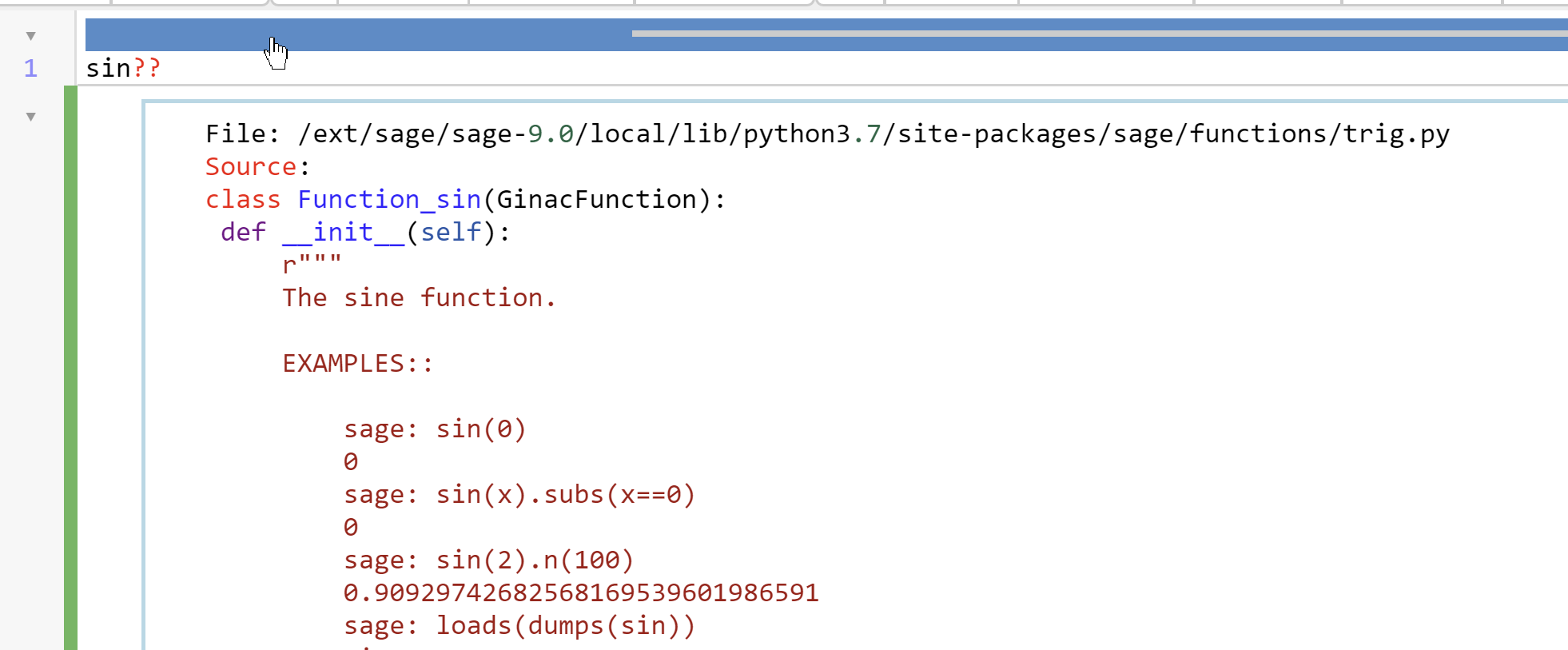
Task: Click the __init__ method name
Action: point(342,232)
